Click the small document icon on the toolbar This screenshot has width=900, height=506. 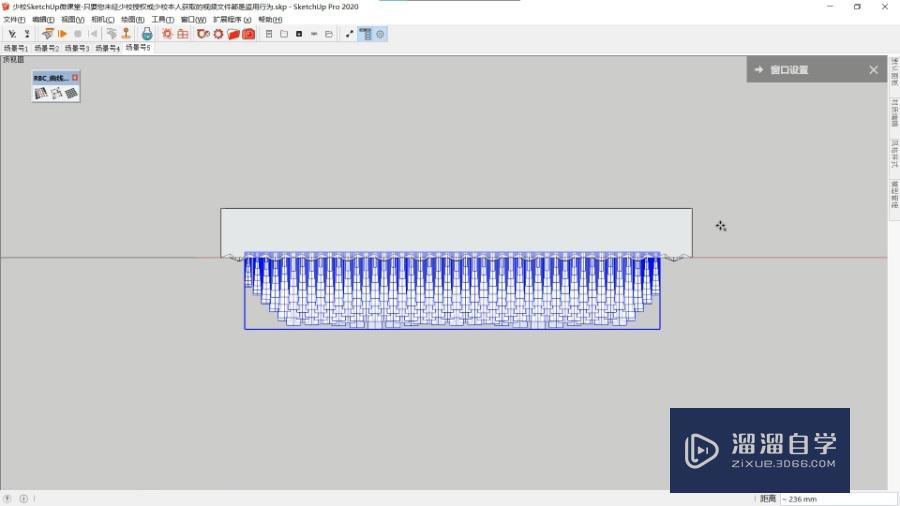point(269,34)
